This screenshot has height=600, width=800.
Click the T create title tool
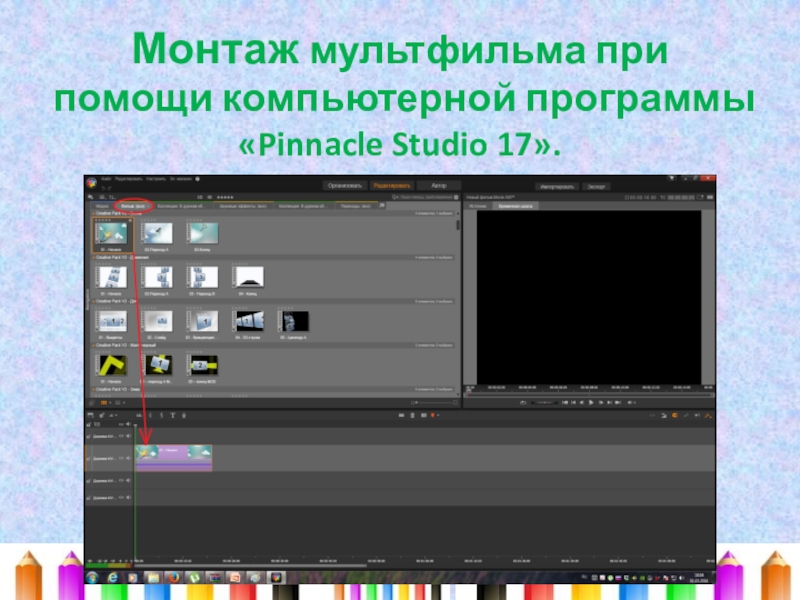click(173, 416)
